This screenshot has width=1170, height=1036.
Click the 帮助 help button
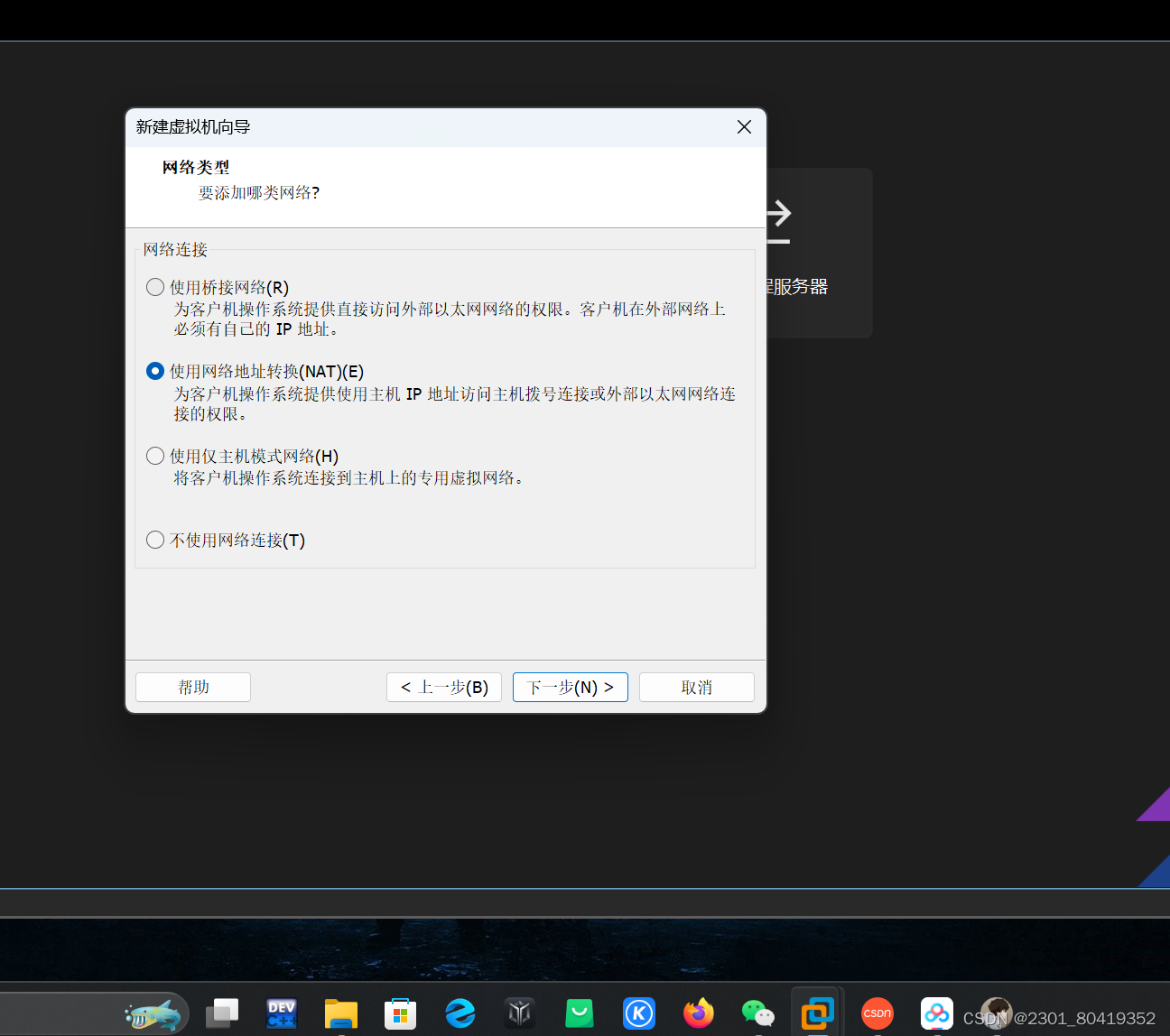pyautogui.click(x=193, y=687)
